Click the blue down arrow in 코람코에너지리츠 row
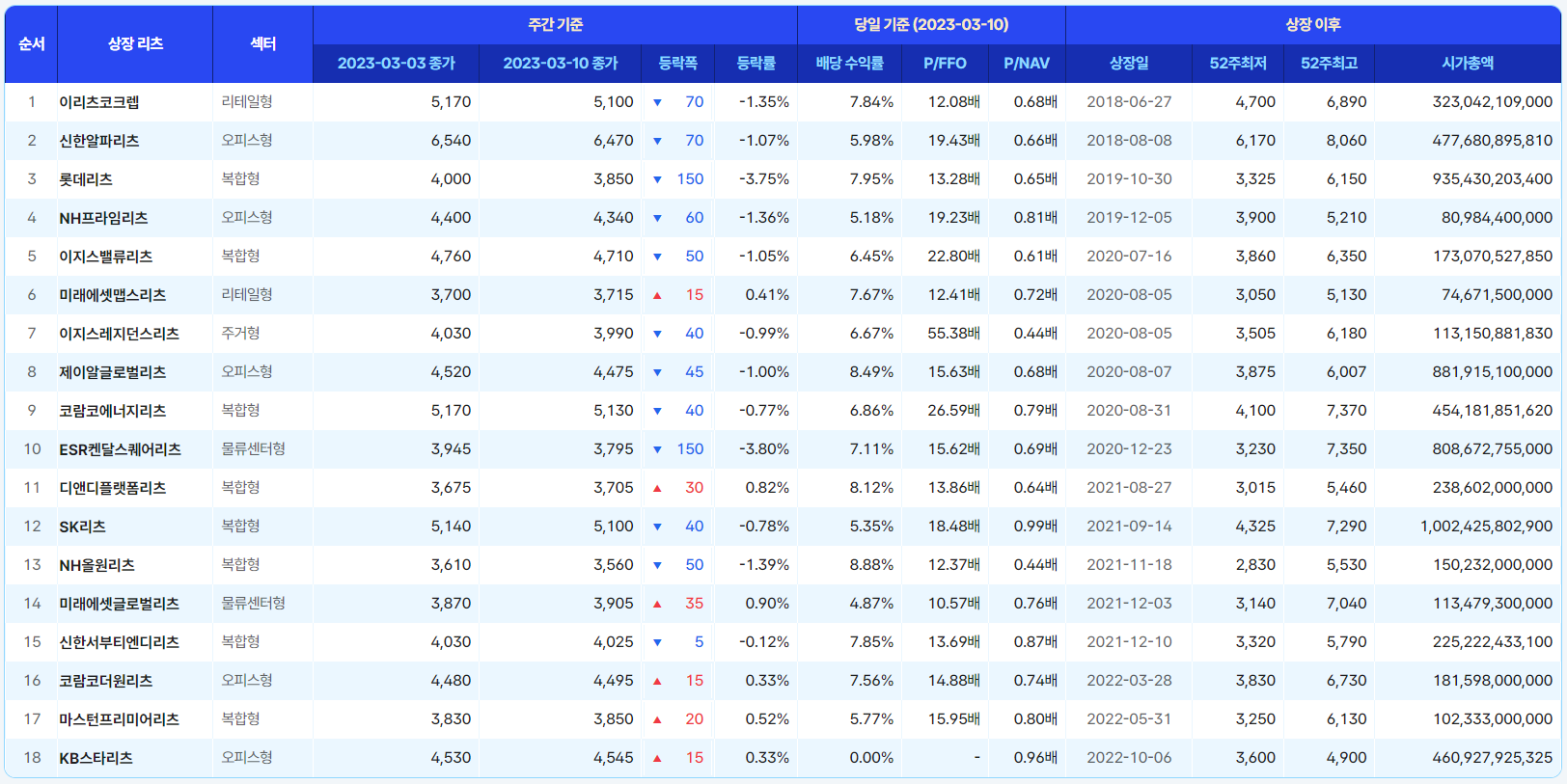The height and width of the screenshot is (784, 1567). click(x=657, y=411)
